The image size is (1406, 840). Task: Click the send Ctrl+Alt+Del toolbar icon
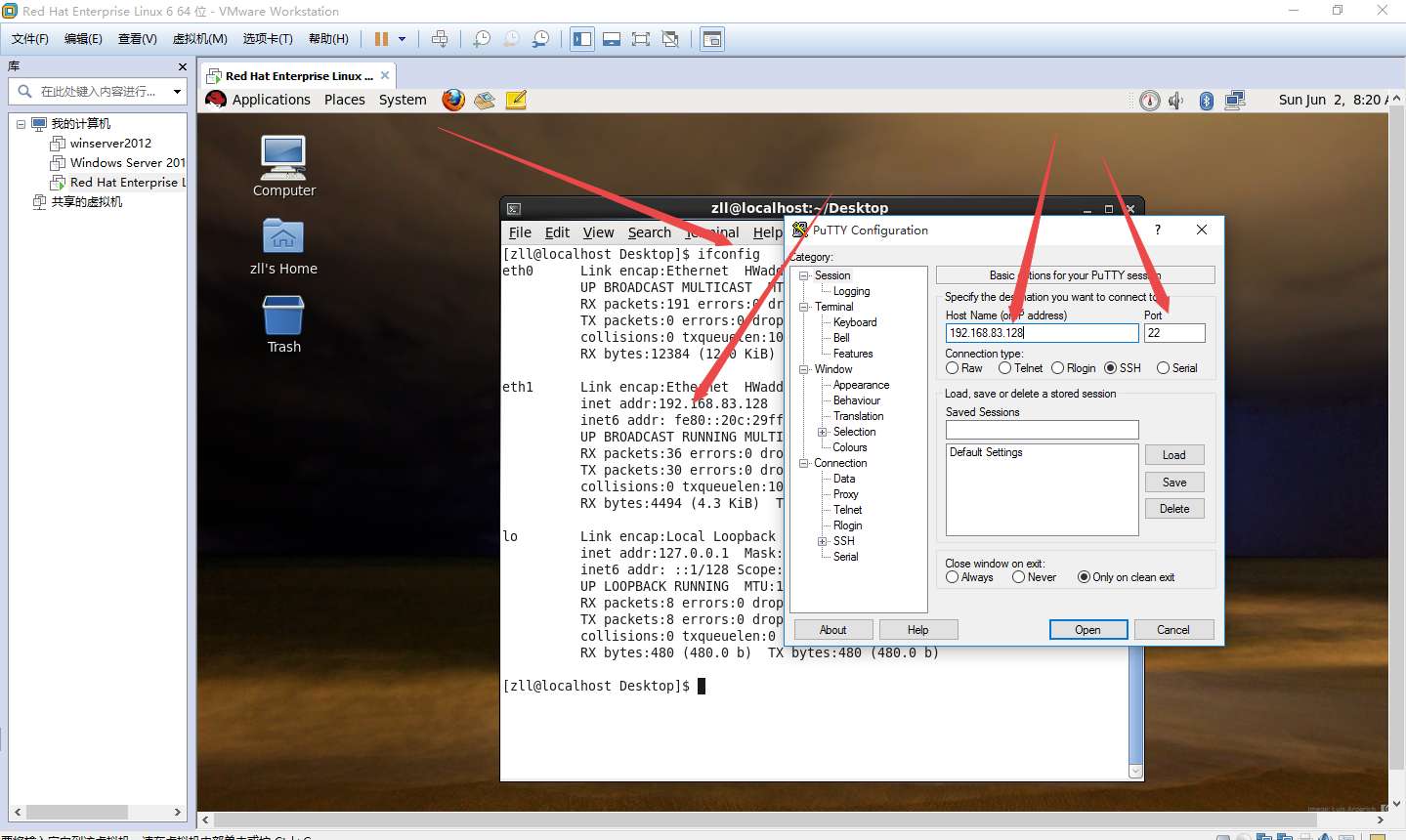(x=440, y=39)
